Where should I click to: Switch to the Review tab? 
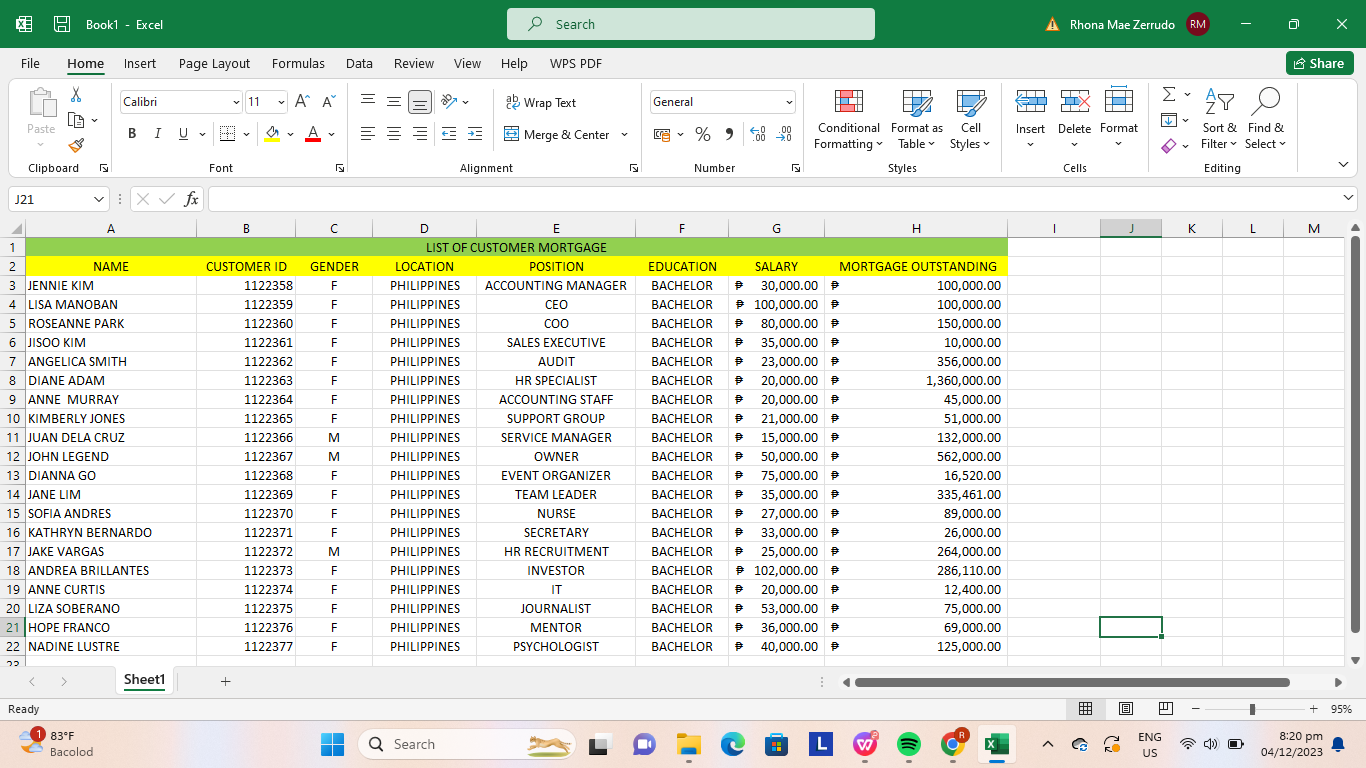pyautogui.click(x=414, y=63)
